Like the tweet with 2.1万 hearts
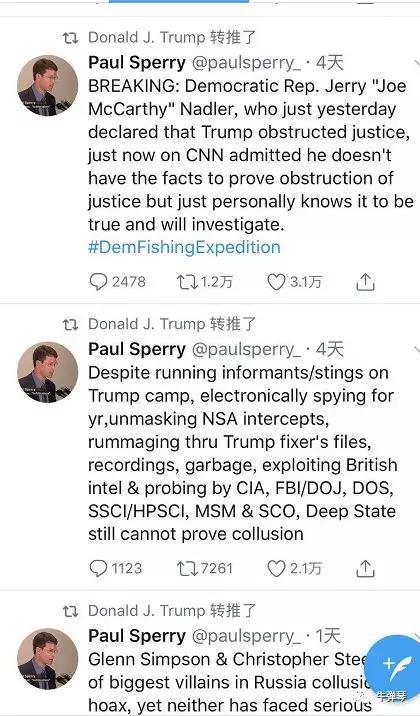This screenshot has height=716, width=420. click(294, 568)
